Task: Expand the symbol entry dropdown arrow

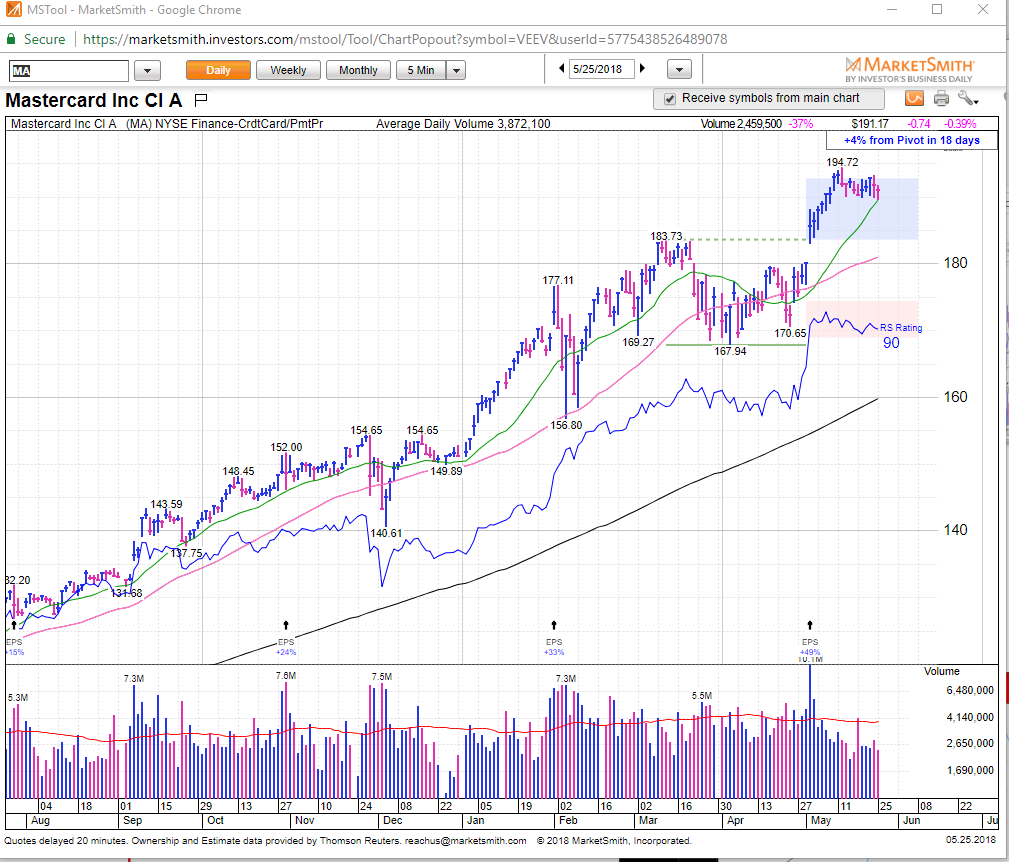Action: point(147,70)
